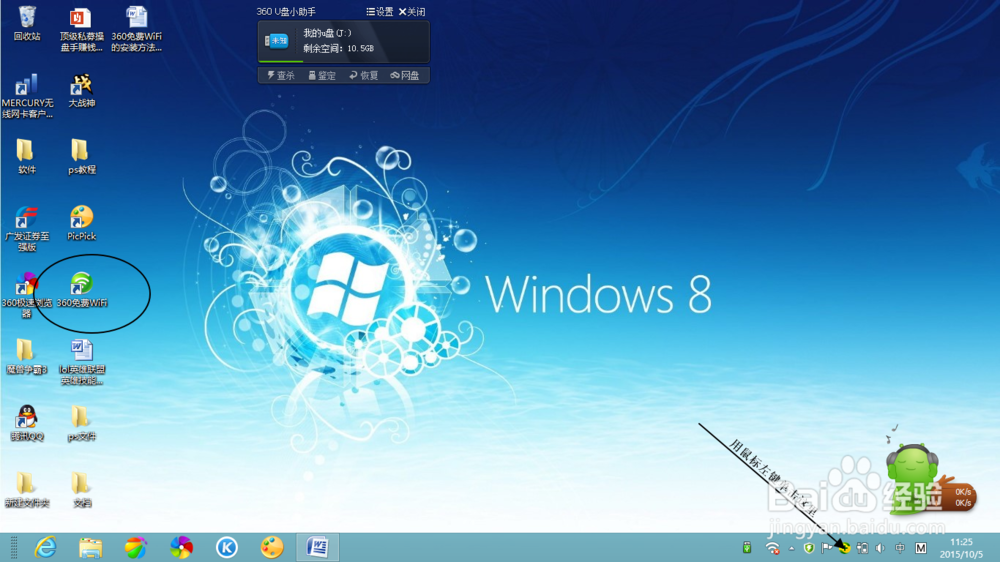Click 鉴定 button in U盘小助手
The width and height of the screenshot is (1000, 562).
coord(322,75)
